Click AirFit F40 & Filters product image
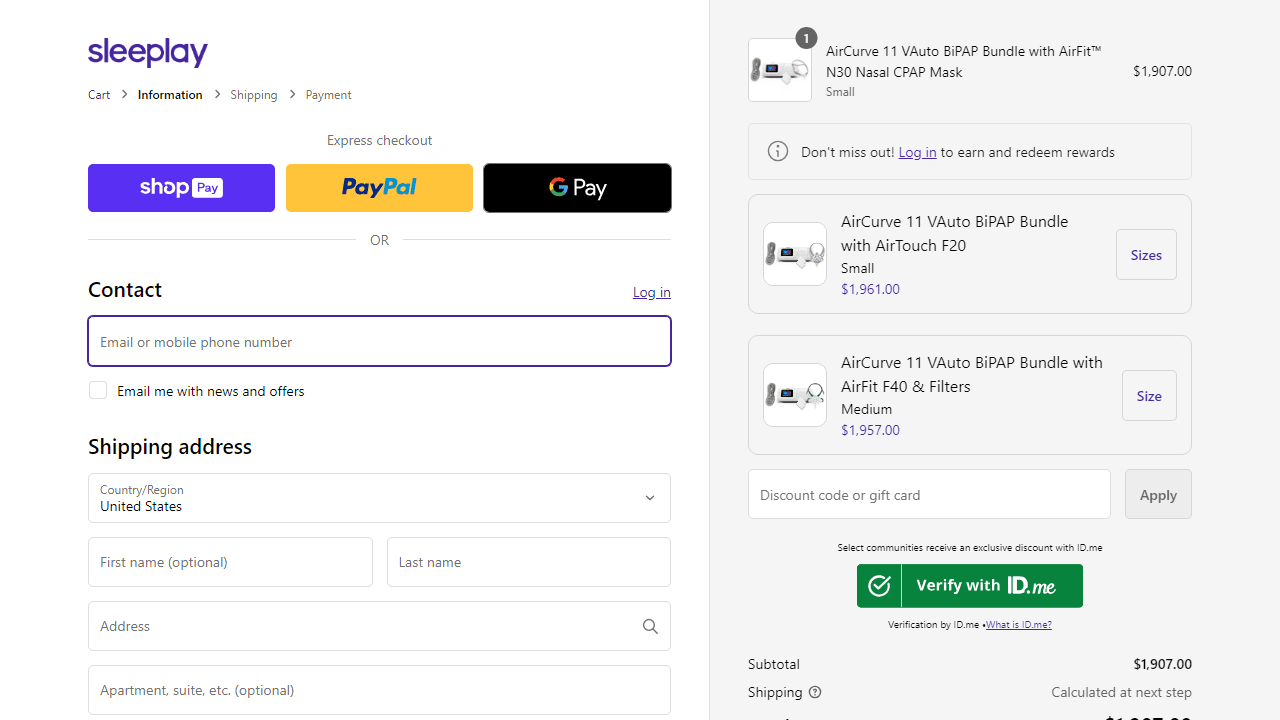This screenshot has width=1280, height=720. (795, 395)
